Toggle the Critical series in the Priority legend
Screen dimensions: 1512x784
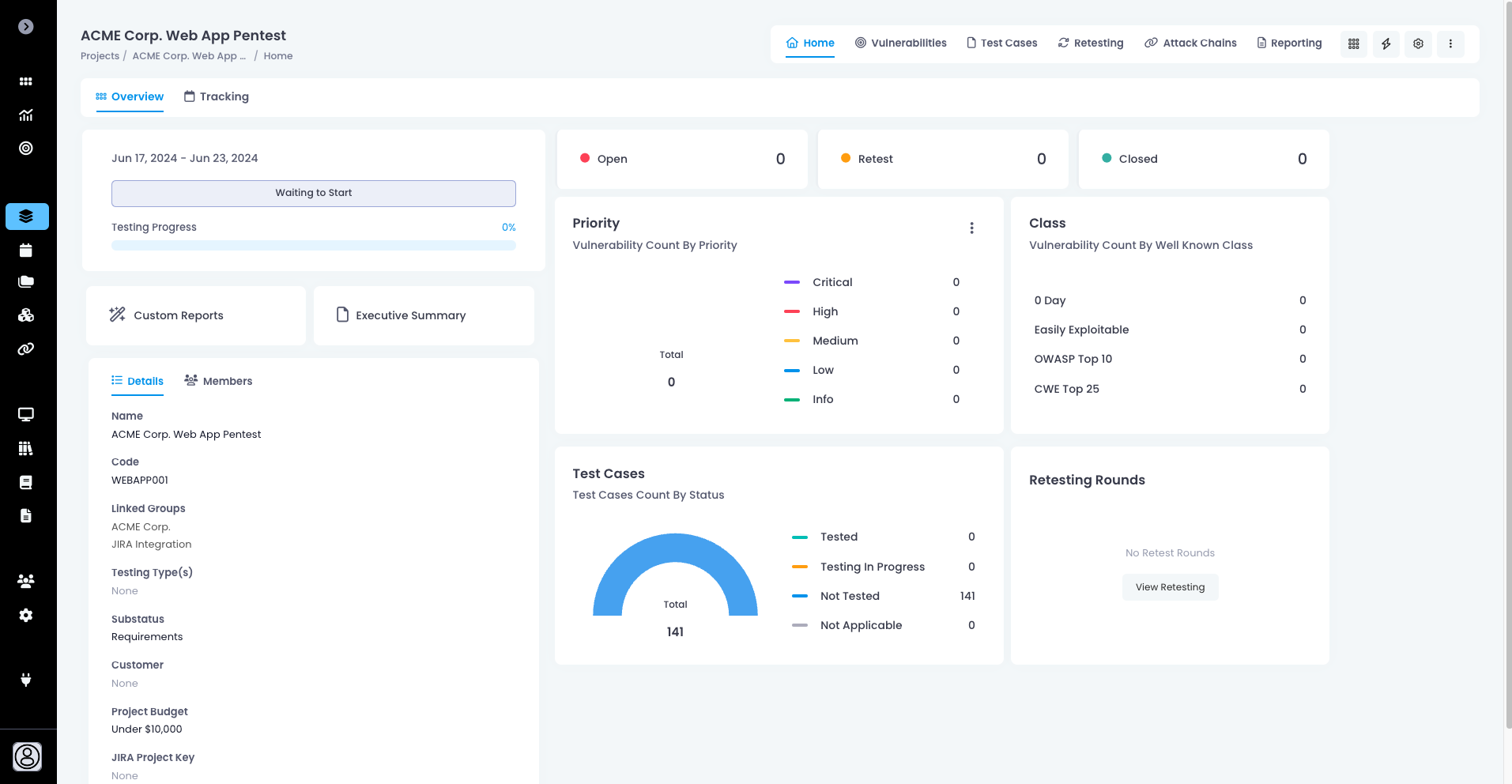[x=831, y=282]
